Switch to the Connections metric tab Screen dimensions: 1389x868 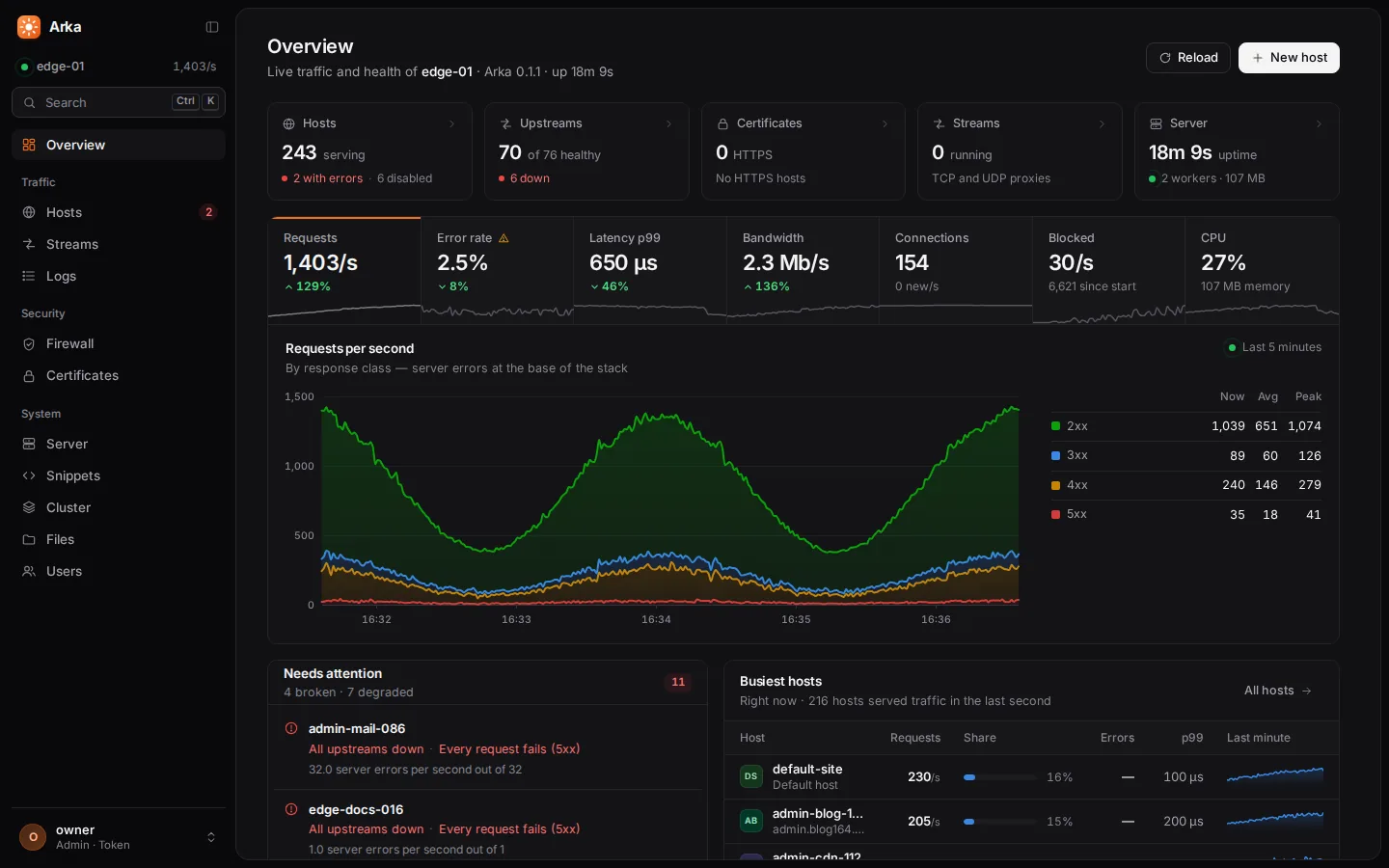[x=956, y=270]
